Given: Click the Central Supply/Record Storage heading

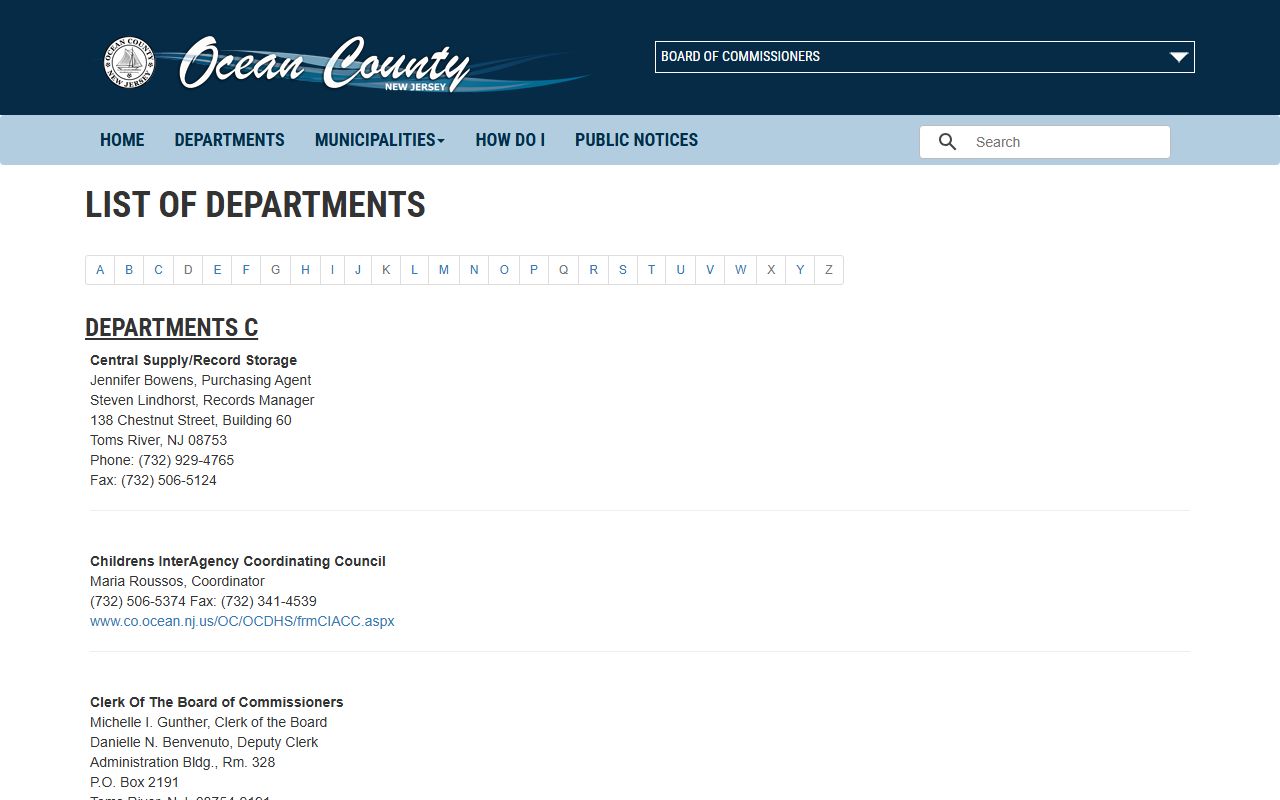Looking at the screenshot, I should [x=193, y=360].
